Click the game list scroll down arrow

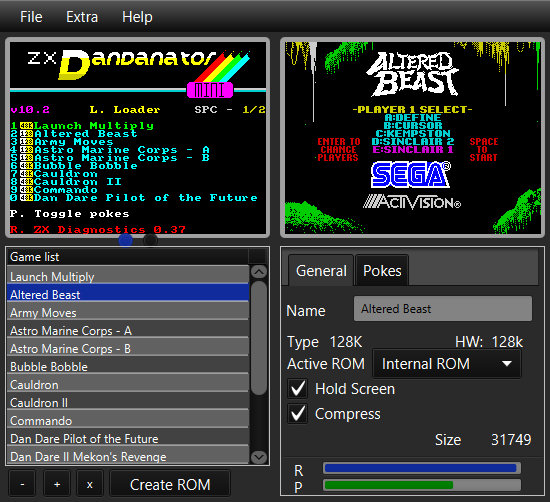tap(259, 457)
